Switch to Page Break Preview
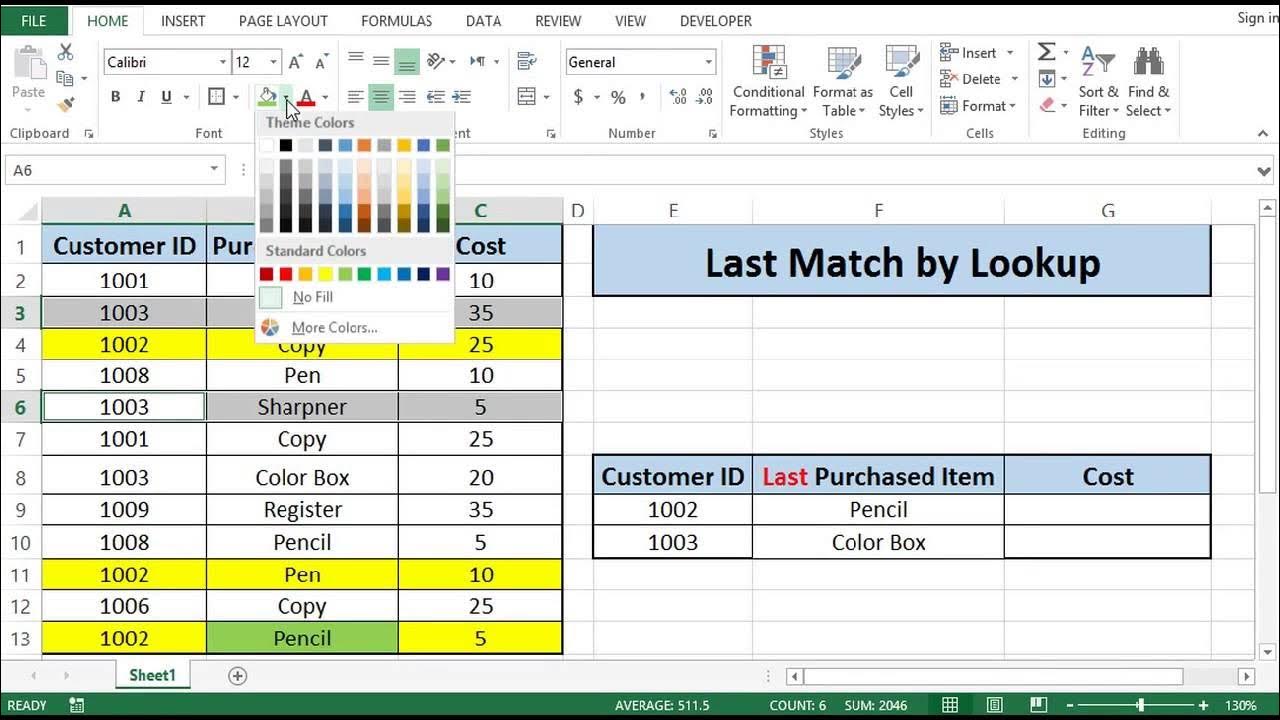 (1041, 705)
